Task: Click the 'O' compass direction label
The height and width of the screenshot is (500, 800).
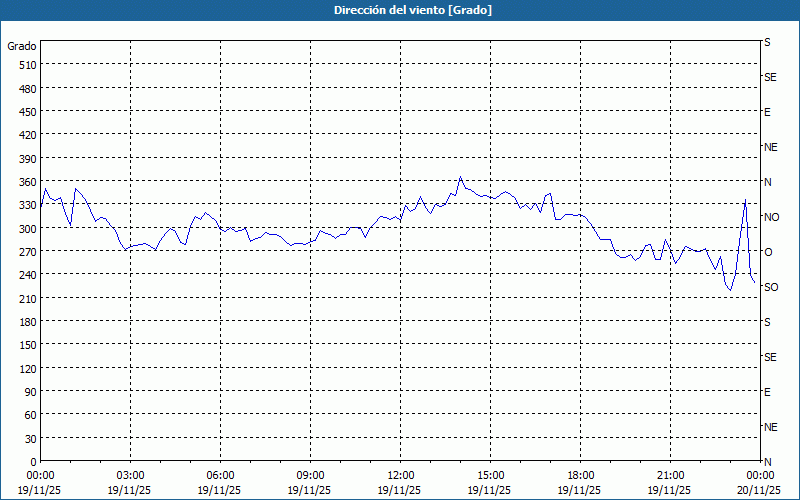Action: point(768,252)
